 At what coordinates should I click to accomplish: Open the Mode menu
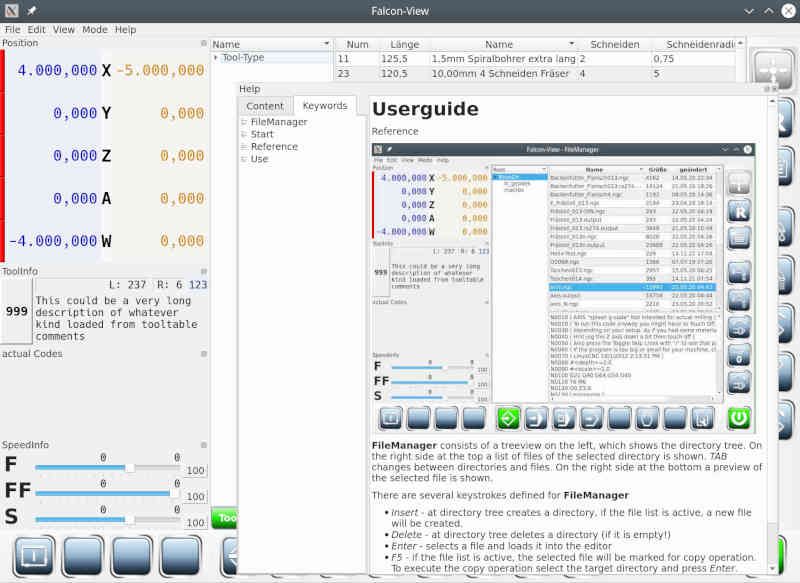(95, 30)
